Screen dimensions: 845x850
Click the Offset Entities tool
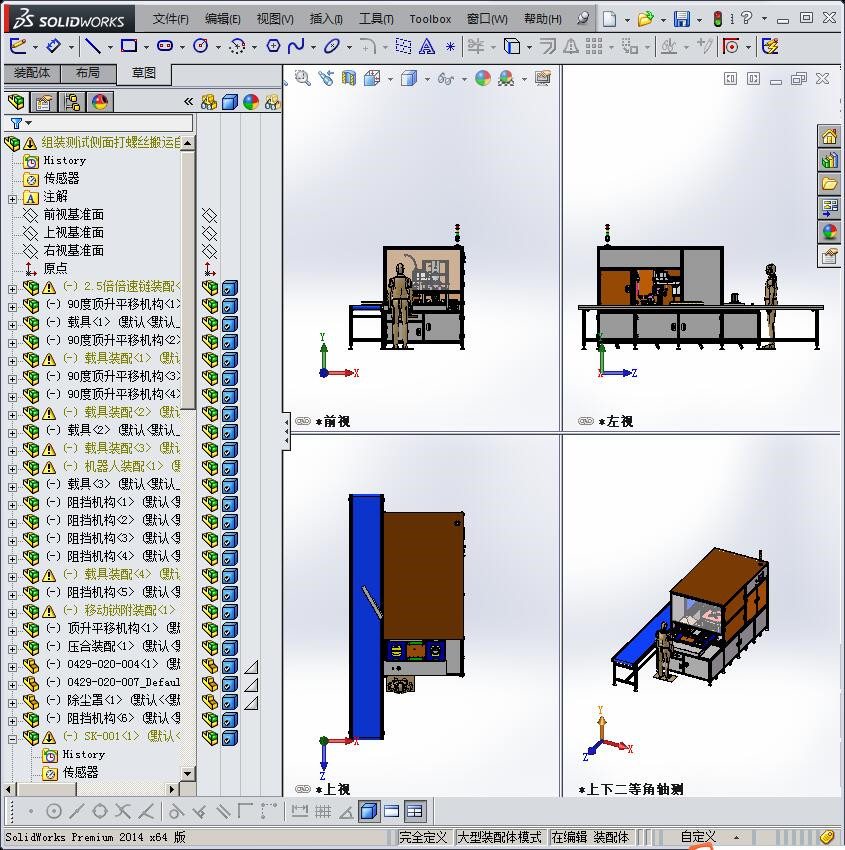point(548,46)
